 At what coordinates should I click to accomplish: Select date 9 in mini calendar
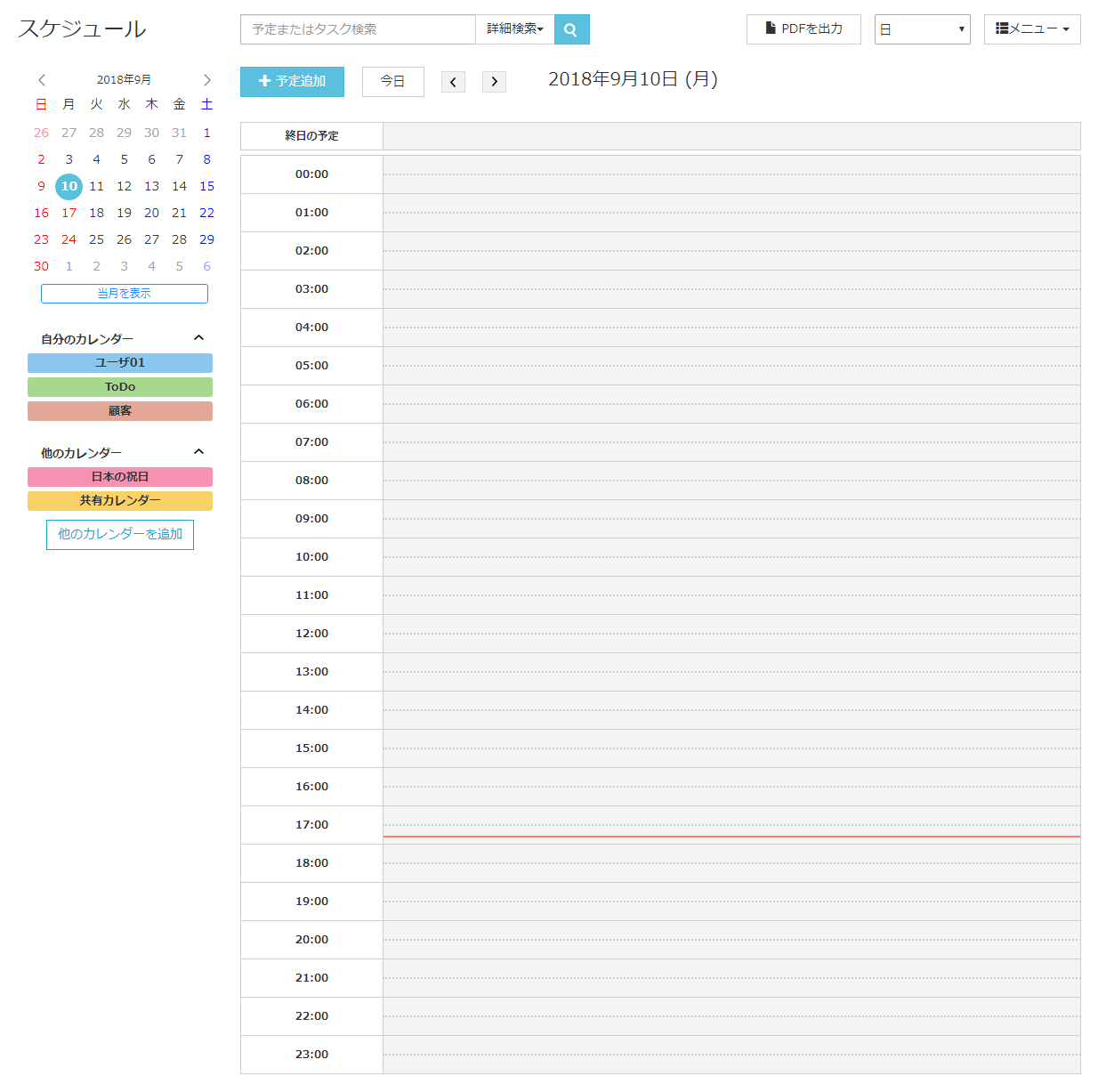tap(42, 187)
